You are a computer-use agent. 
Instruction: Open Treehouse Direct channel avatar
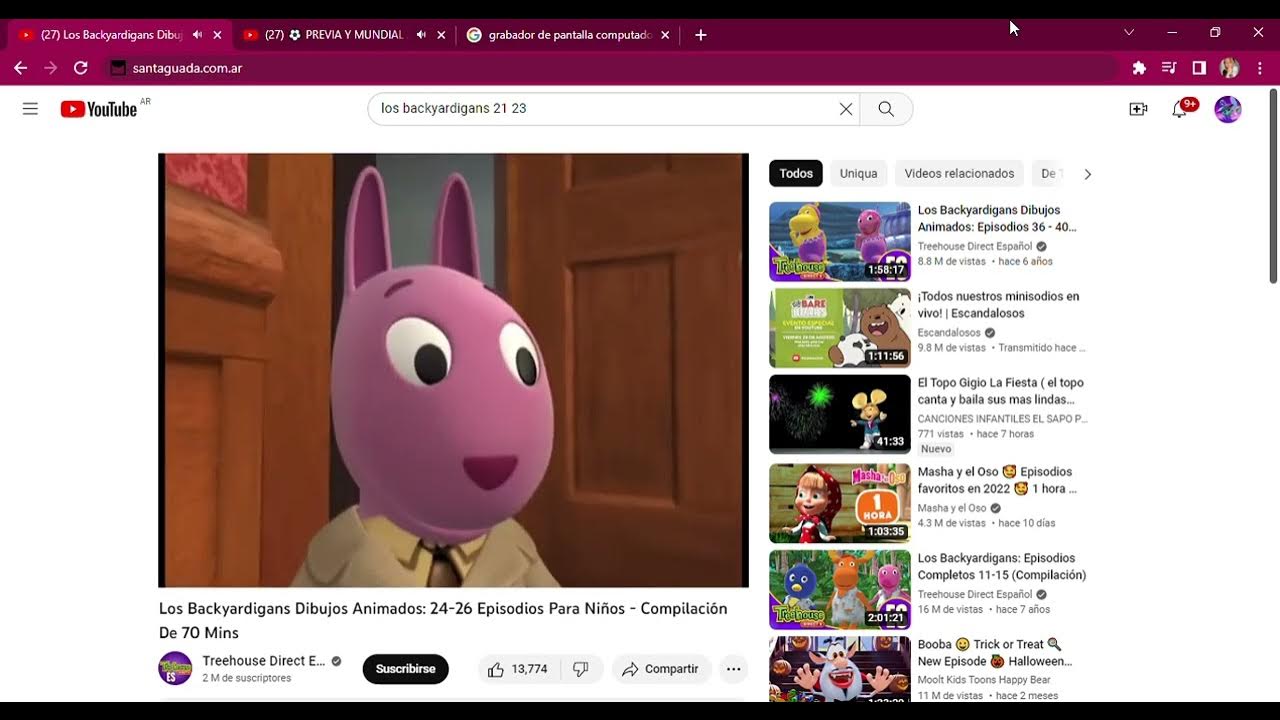pos(175,668)
